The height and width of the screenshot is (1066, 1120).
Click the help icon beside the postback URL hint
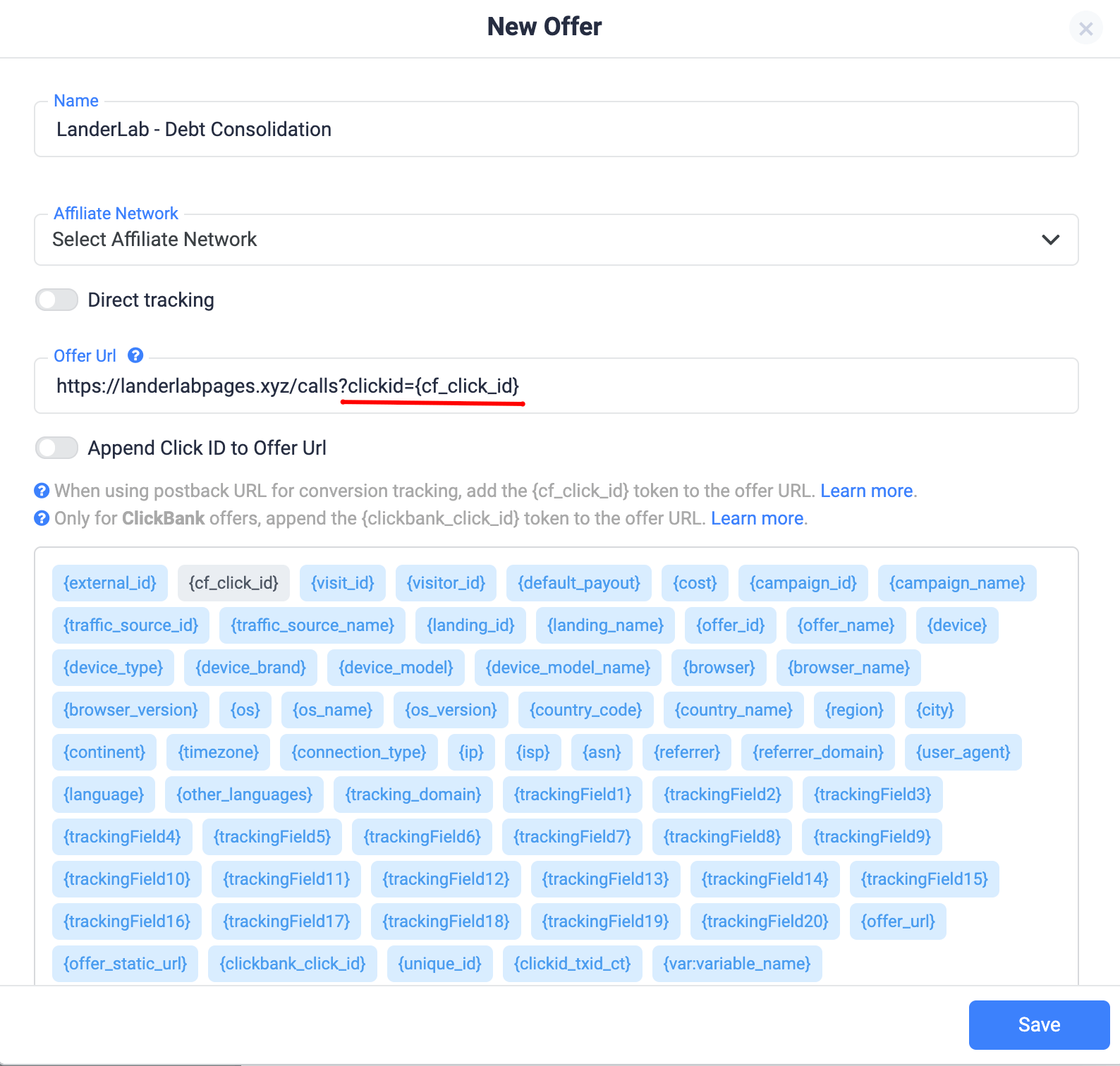[42, 490]
